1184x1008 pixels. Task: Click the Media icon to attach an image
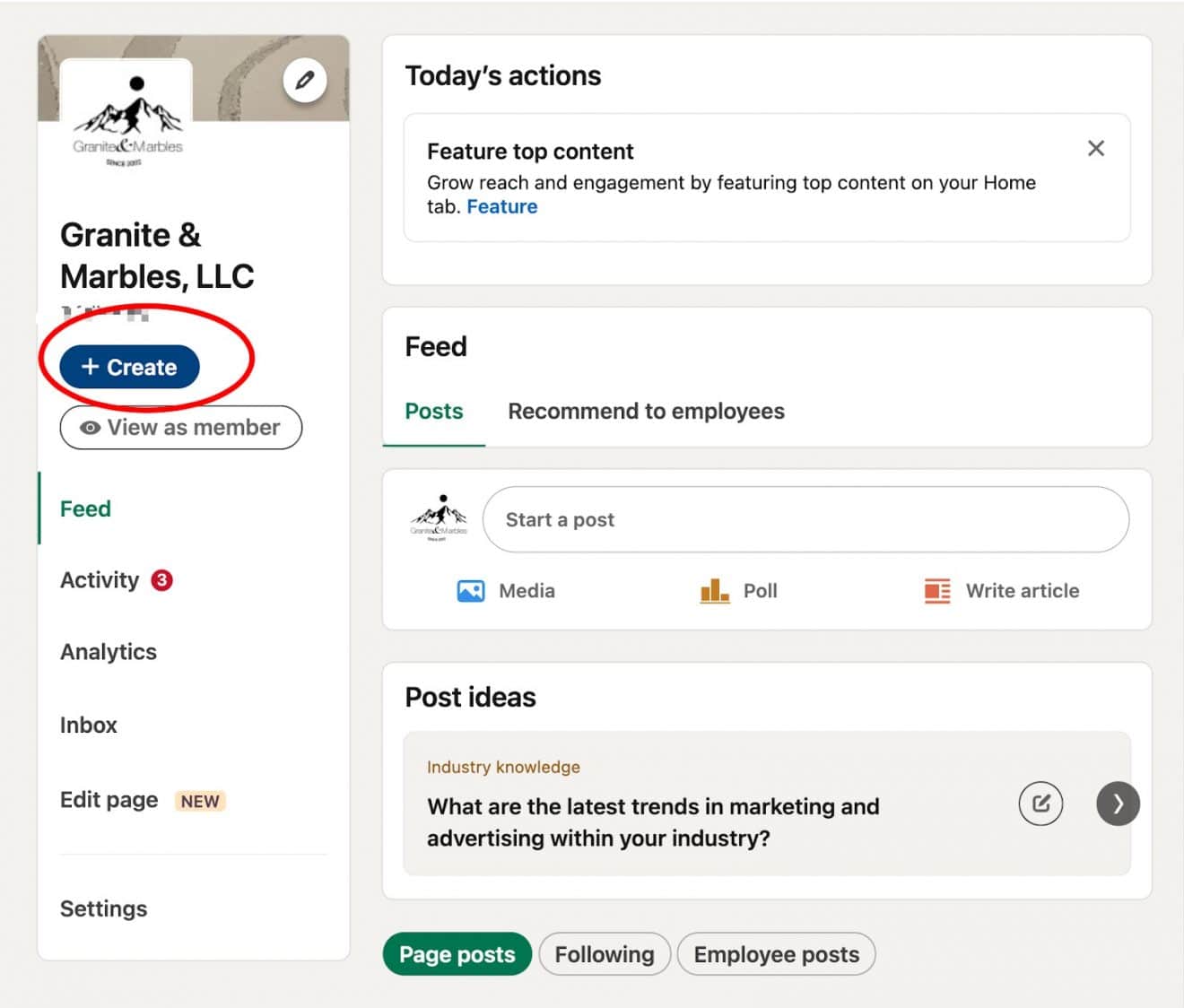470,591
